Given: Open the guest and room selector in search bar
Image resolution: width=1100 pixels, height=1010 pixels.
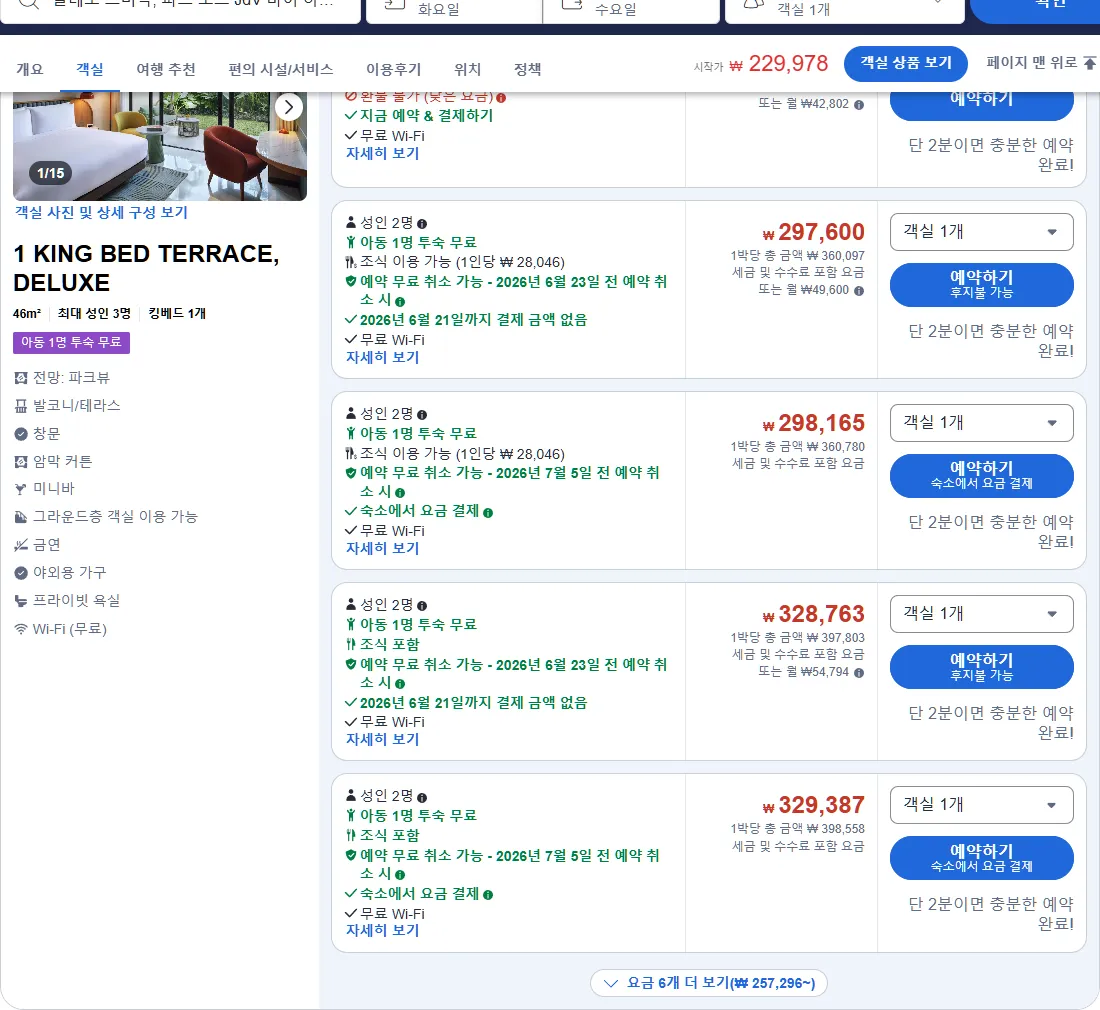Looking at the screenshot, I should click(x=845, y=10).
